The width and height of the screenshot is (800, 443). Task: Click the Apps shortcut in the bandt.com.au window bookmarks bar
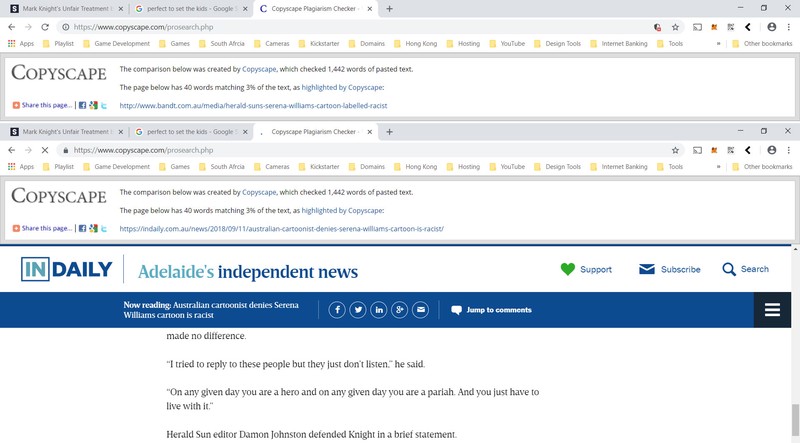(x=21, y=43)
